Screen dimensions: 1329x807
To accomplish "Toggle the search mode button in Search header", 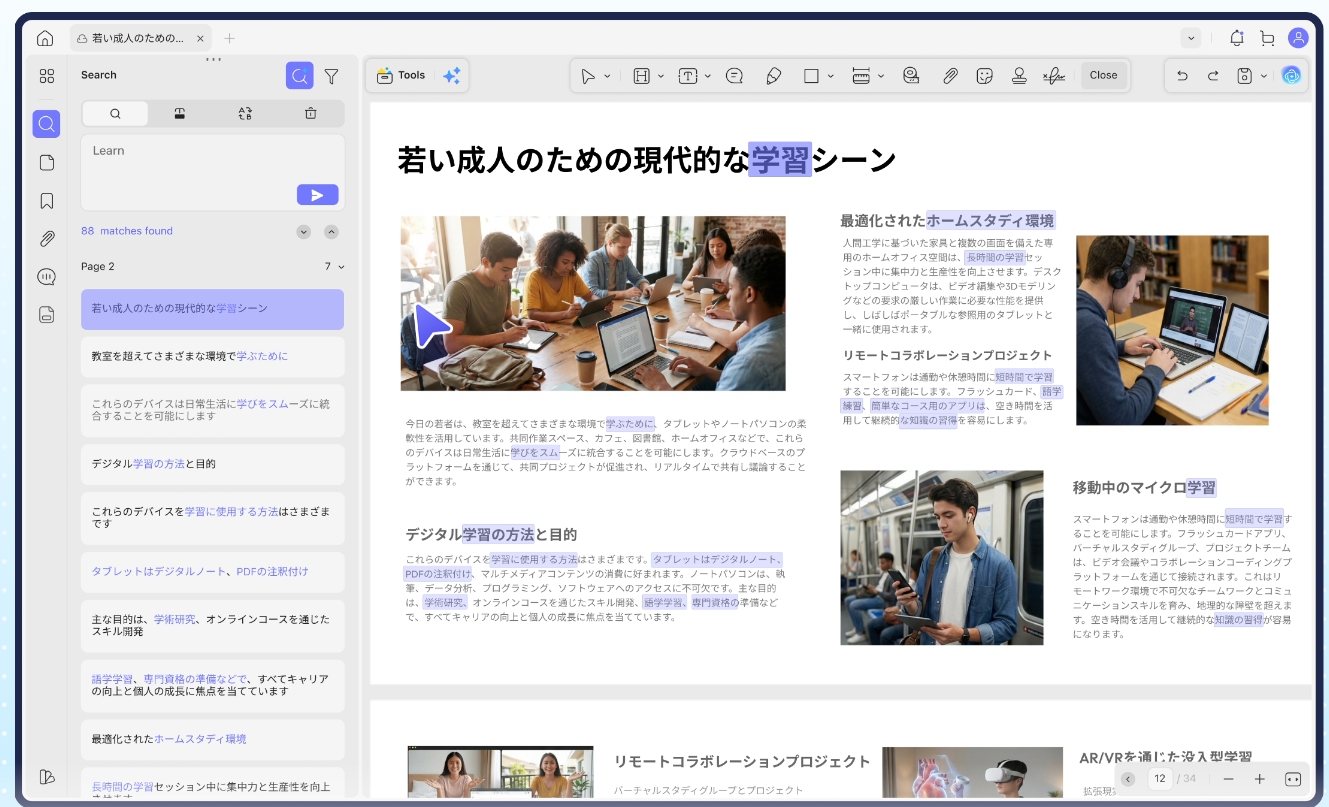I will (x=299, y=75).
